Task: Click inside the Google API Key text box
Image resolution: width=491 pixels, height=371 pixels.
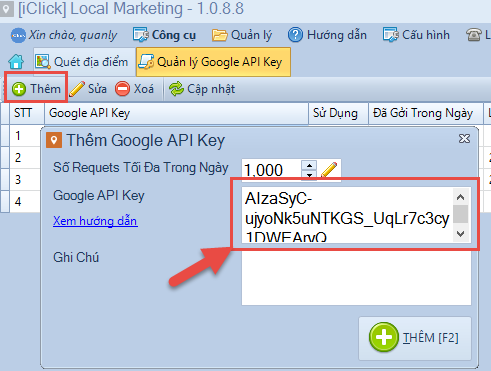Action: [347, 215]
